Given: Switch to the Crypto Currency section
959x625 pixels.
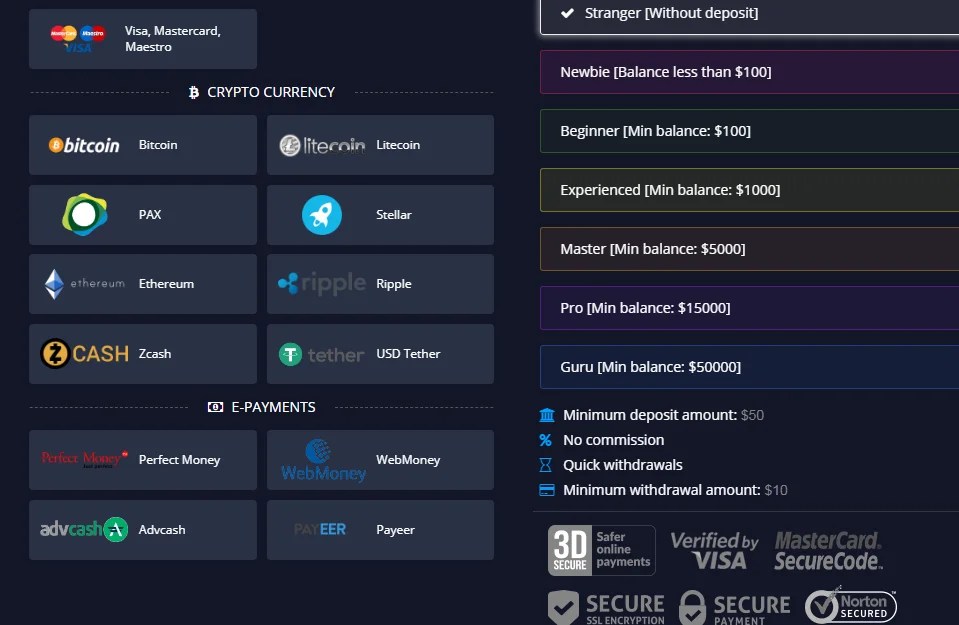Looking at the screenshot, I should pyautogui.click(x=261, y=92).
